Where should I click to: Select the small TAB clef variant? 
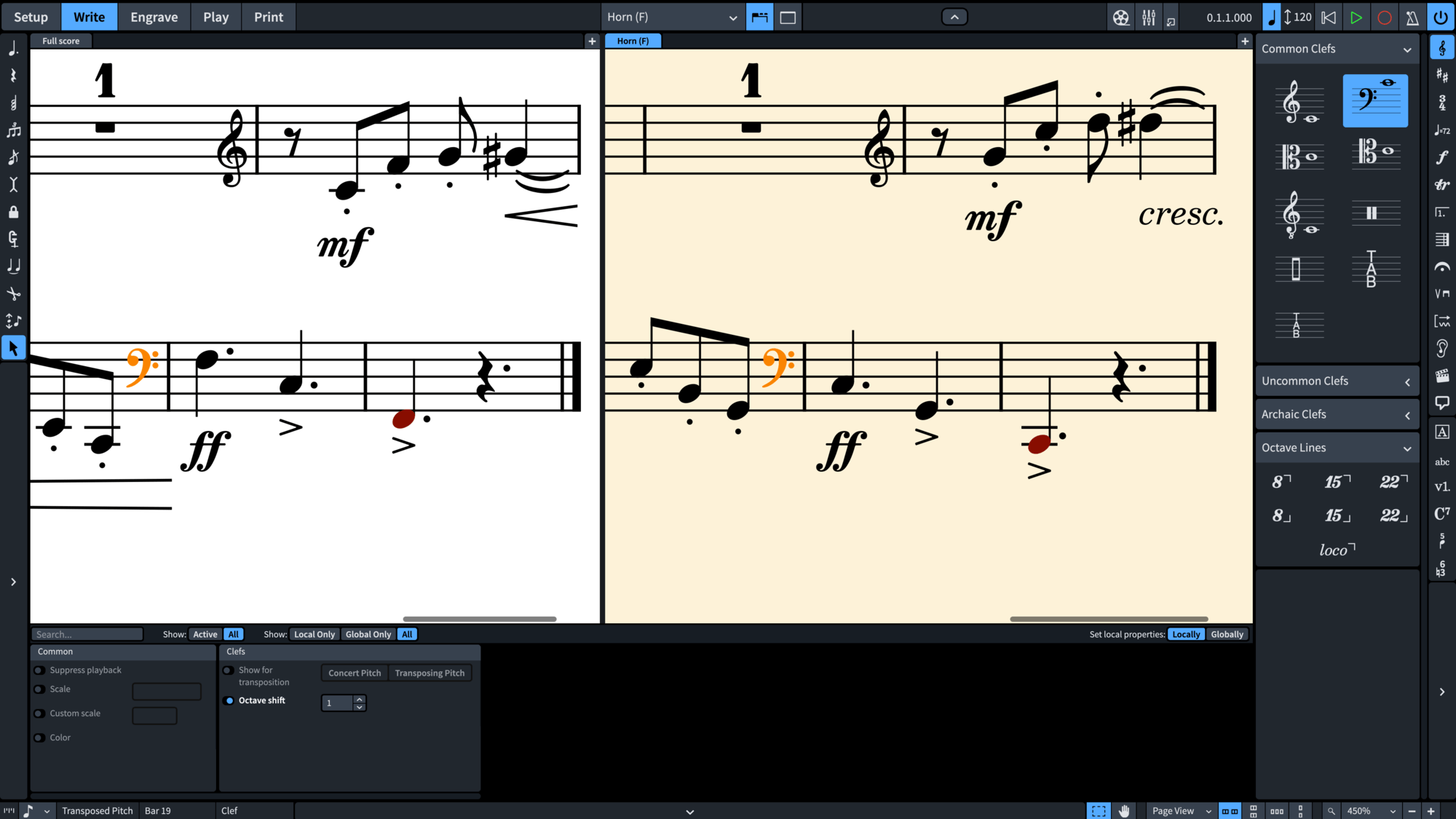tap(1297, 327)
